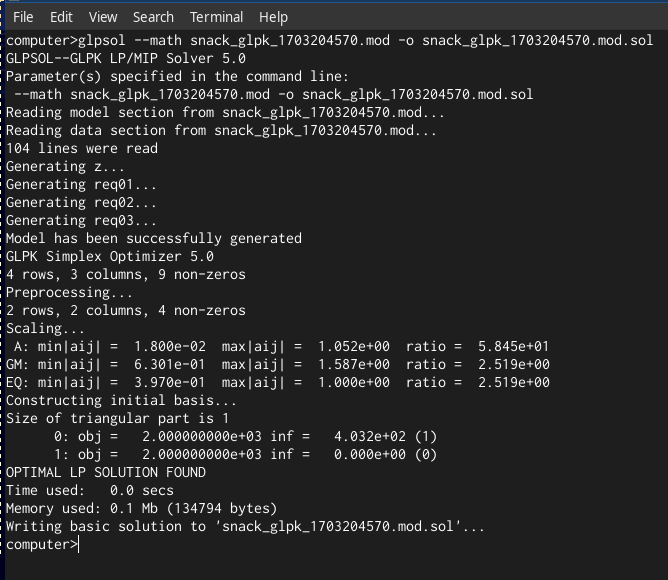Click the 'OPTIMAL LP SOLUTION FOUND' line
This screenshot has width=668, height=580.
click(x=106, y=473)
